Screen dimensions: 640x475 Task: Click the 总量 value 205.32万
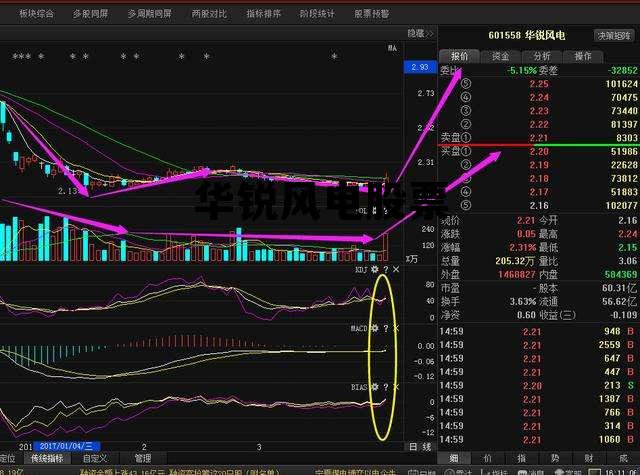coord(515,261)
